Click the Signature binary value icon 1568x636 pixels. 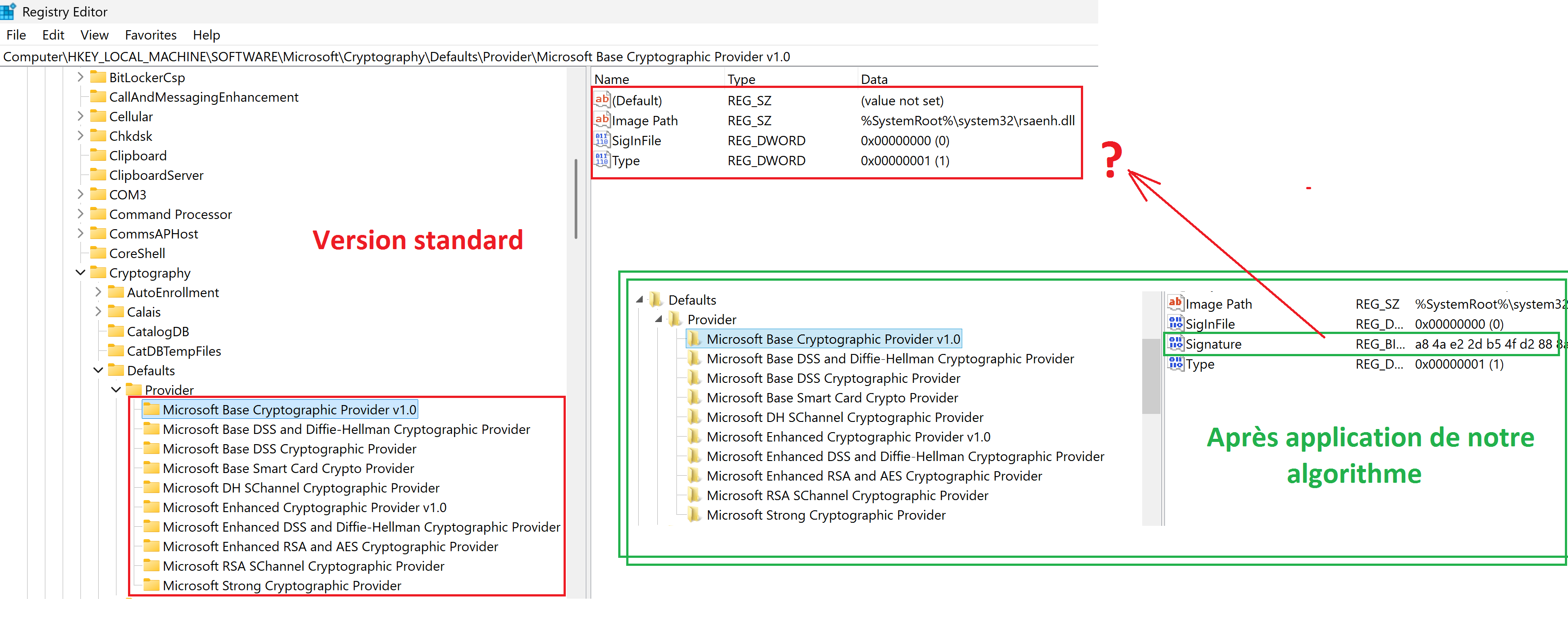click(x=1176, y=343)
